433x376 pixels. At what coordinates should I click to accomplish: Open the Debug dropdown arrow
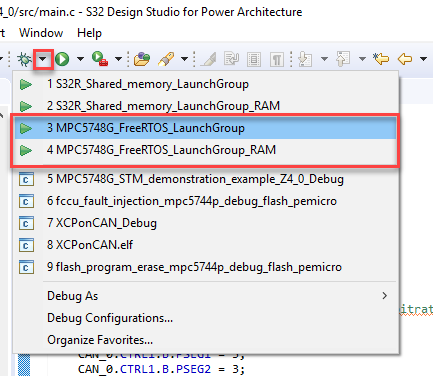[x=43, y=59]
